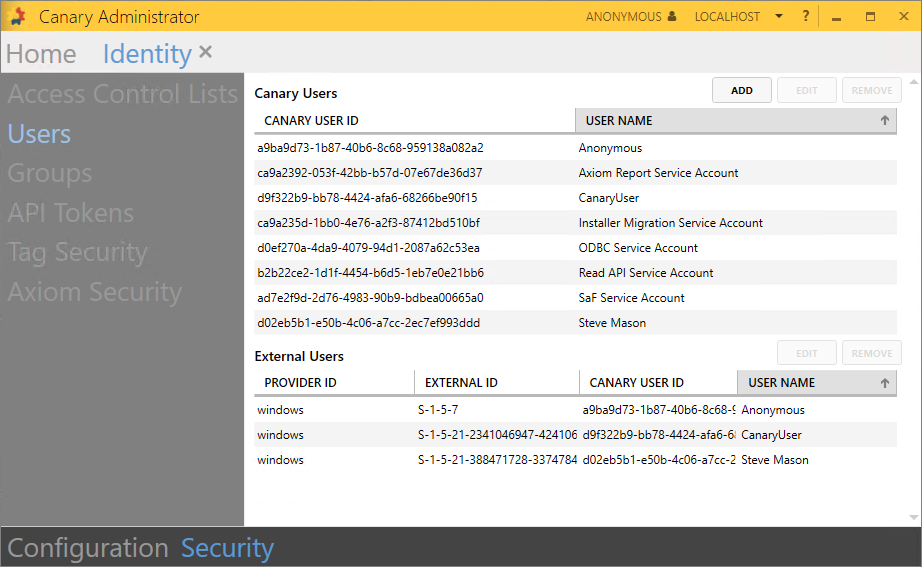
Task: Switch to the Home tab
Action: point(41,54)
